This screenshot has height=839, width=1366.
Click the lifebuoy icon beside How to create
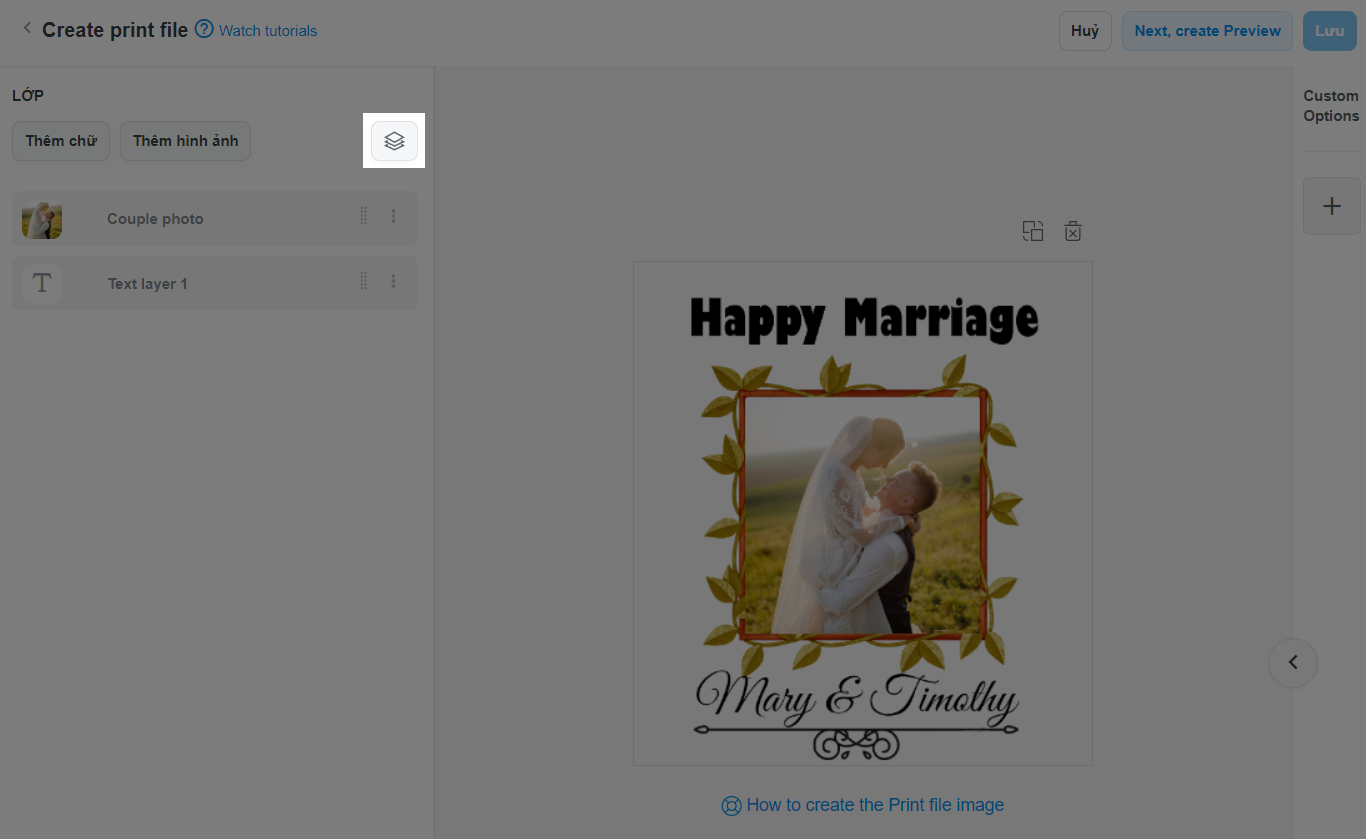point(731,806)
